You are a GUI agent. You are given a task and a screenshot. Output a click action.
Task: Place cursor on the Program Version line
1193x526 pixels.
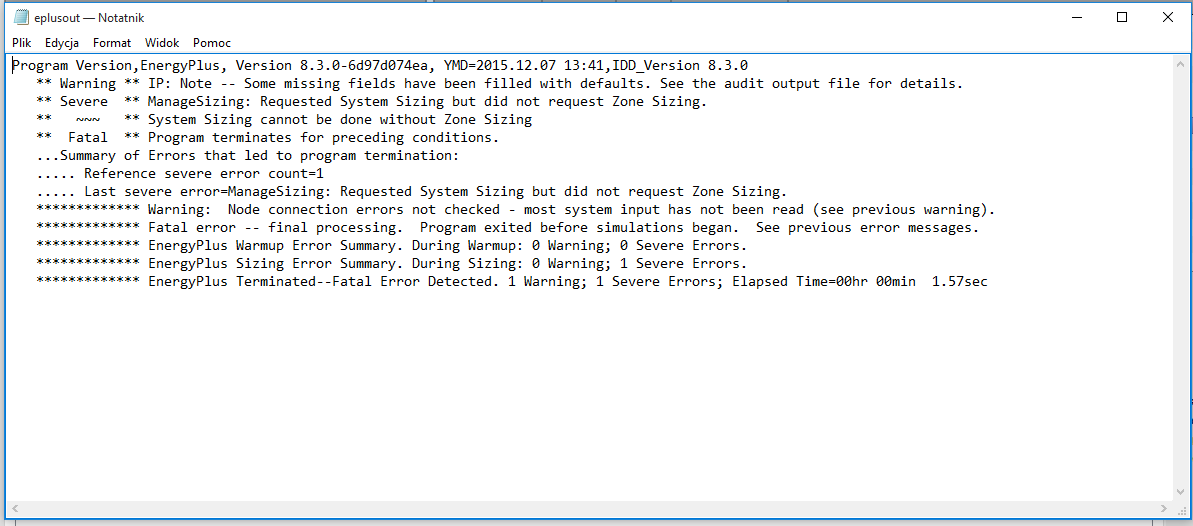pyautogui.click(x=380, y=66)
